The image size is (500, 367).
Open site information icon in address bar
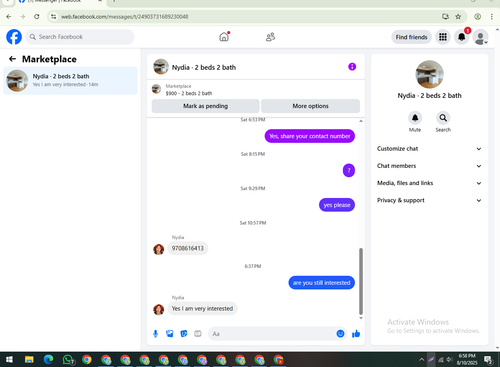53,16
